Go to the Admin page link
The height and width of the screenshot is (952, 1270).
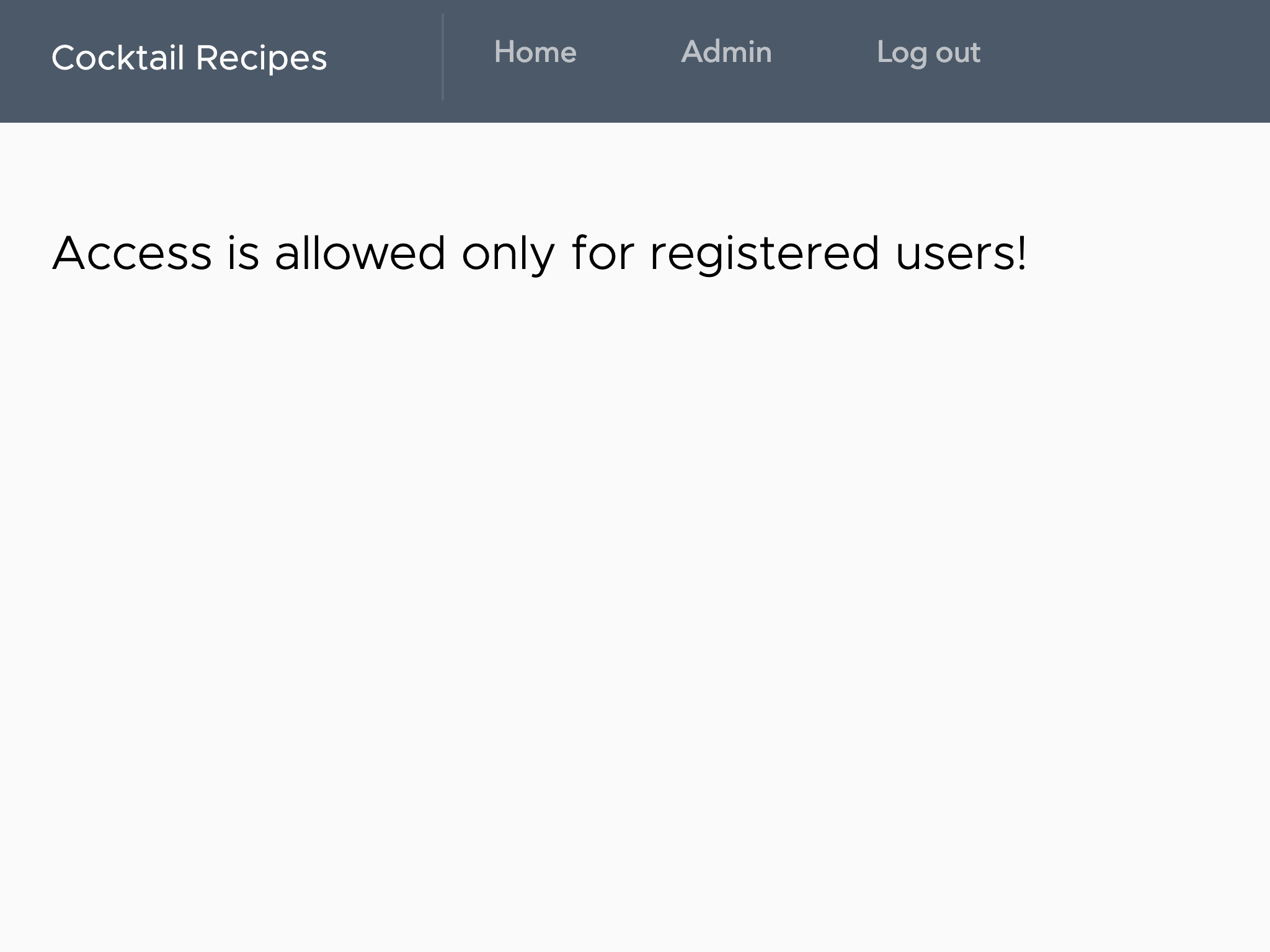pos(726,53)
